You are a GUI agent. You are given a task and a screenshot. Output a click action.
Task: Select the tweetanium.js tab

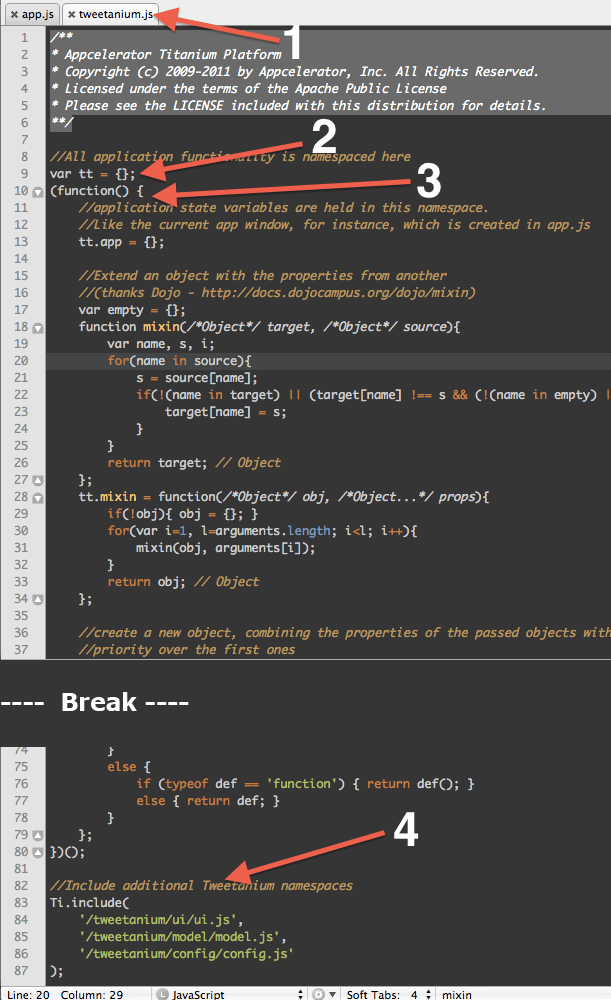(110, 14)
